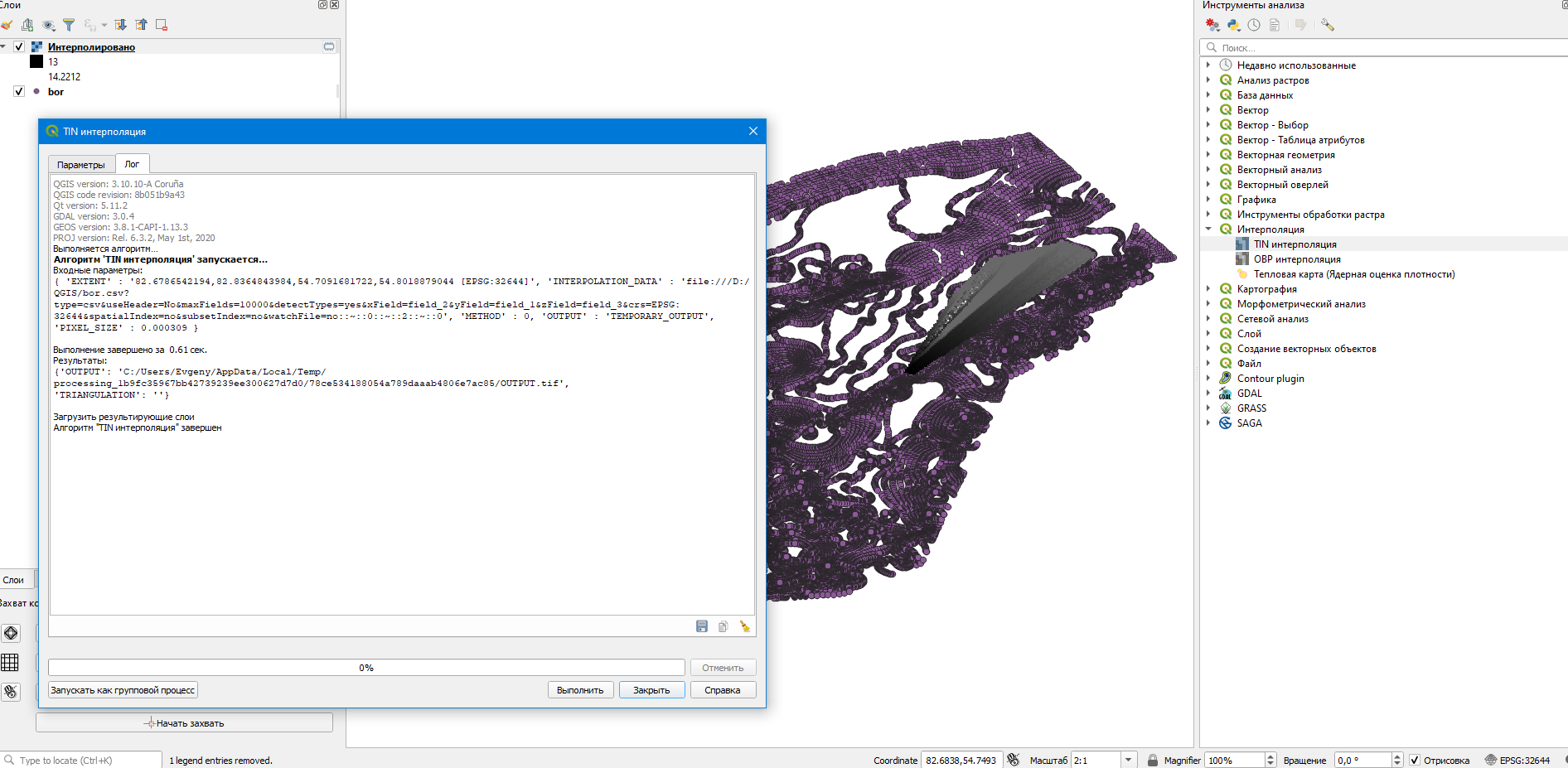This screenshot has width=1568, height=768.
Task: Collapse the Интерполяция toolbox group
Action: [1208, 229]
